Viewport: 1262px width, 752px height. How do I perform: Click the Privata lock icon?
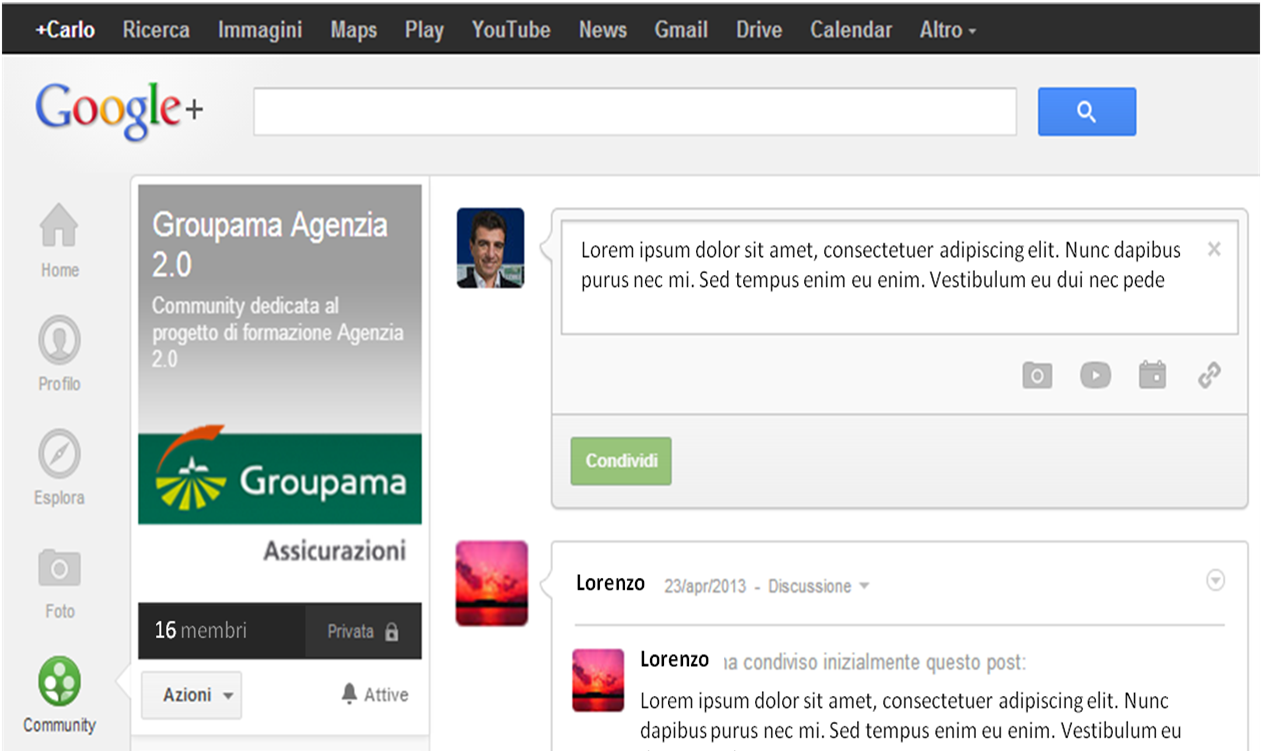point(391,632)
